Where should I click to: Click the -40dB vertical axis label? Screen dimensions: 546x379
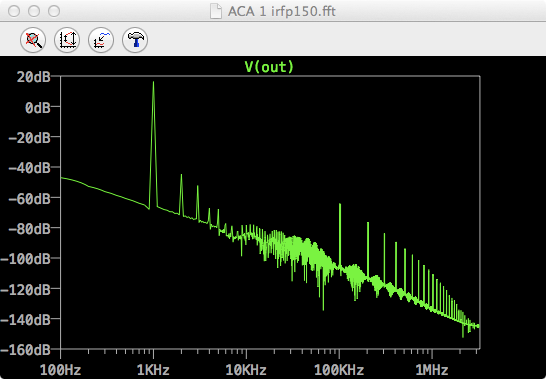[x=29, y=168]
